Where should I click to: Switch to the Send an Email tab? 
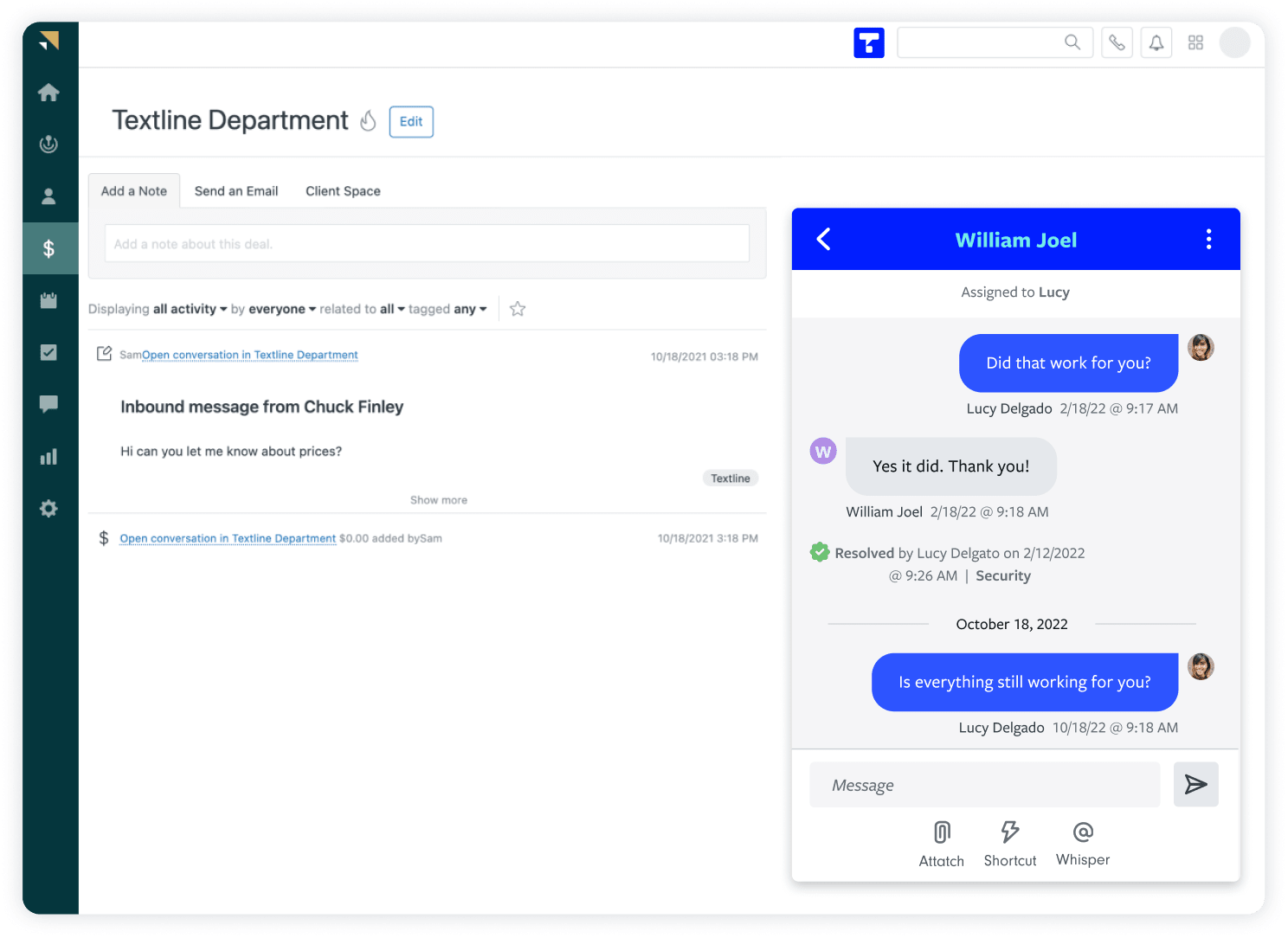click(236, 191)
